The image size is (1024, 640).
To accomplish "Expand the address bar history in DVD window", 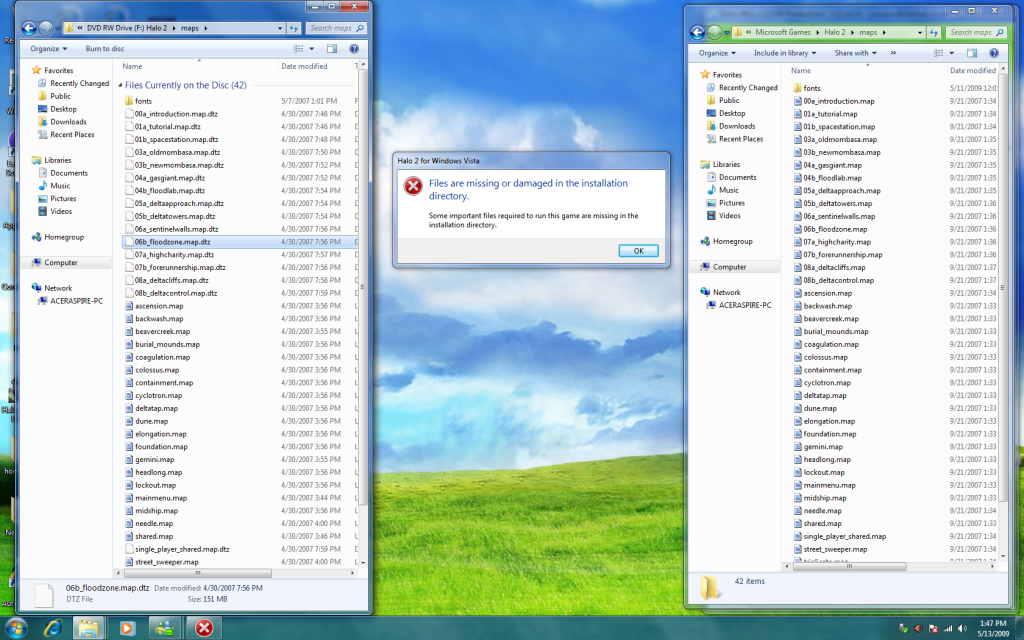I will coord(280,28).
